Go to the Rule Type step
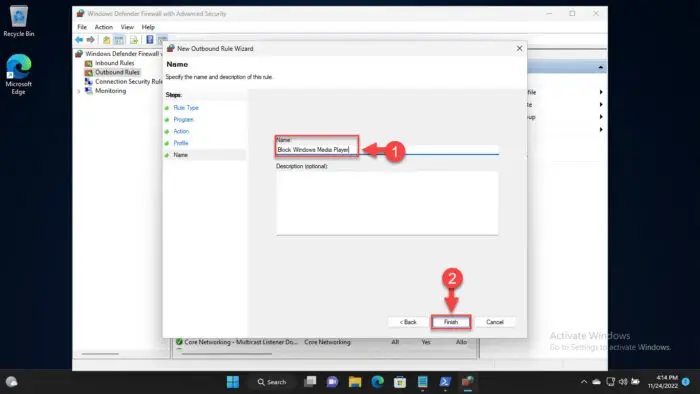Screen dimensions: 700x394 tap(186, 108)
